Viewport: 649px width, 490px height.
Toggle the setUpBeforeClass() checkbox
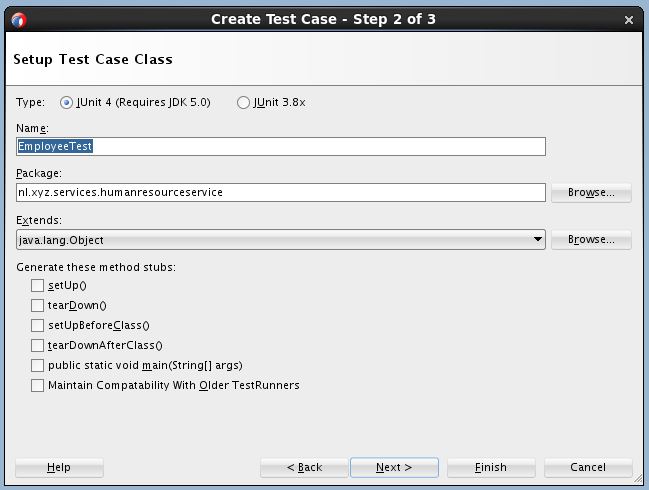tap(38, 326)
